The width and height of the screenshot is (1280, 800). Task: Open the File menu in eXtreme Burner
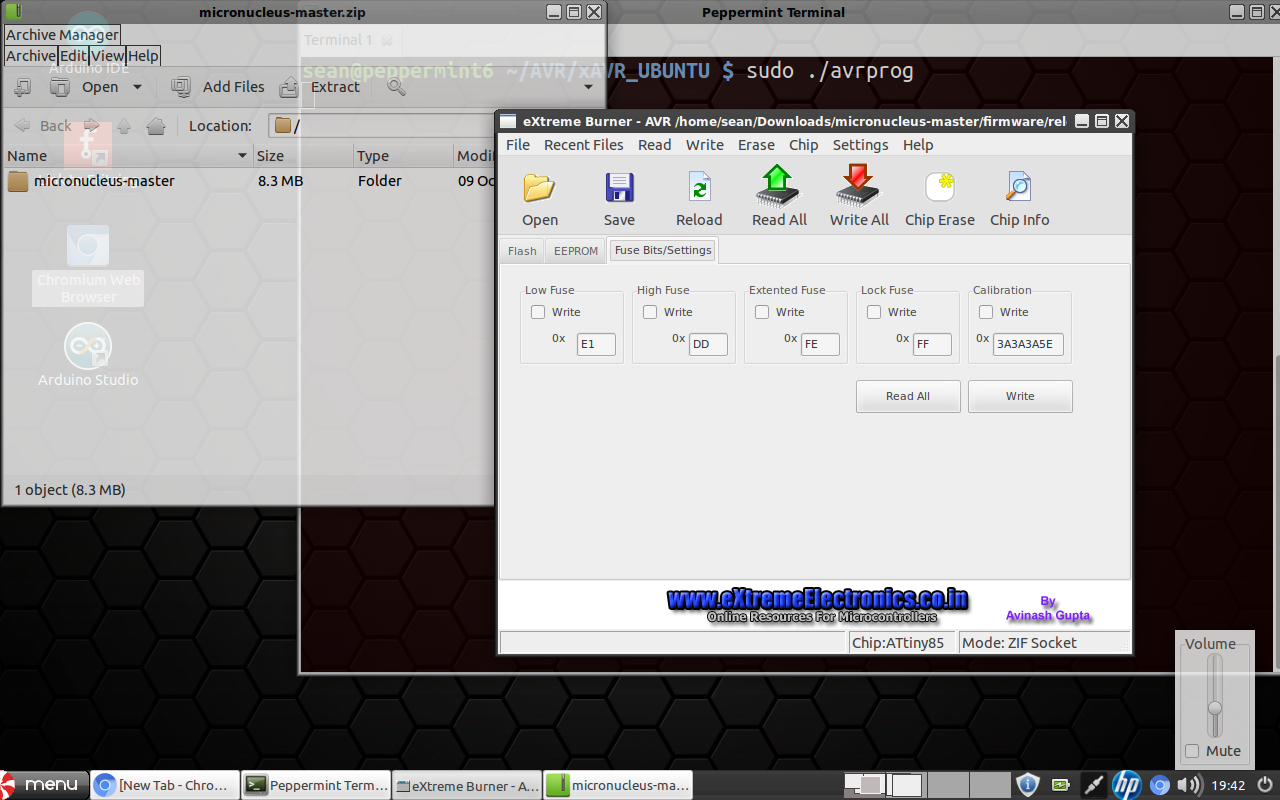point(518,145)
